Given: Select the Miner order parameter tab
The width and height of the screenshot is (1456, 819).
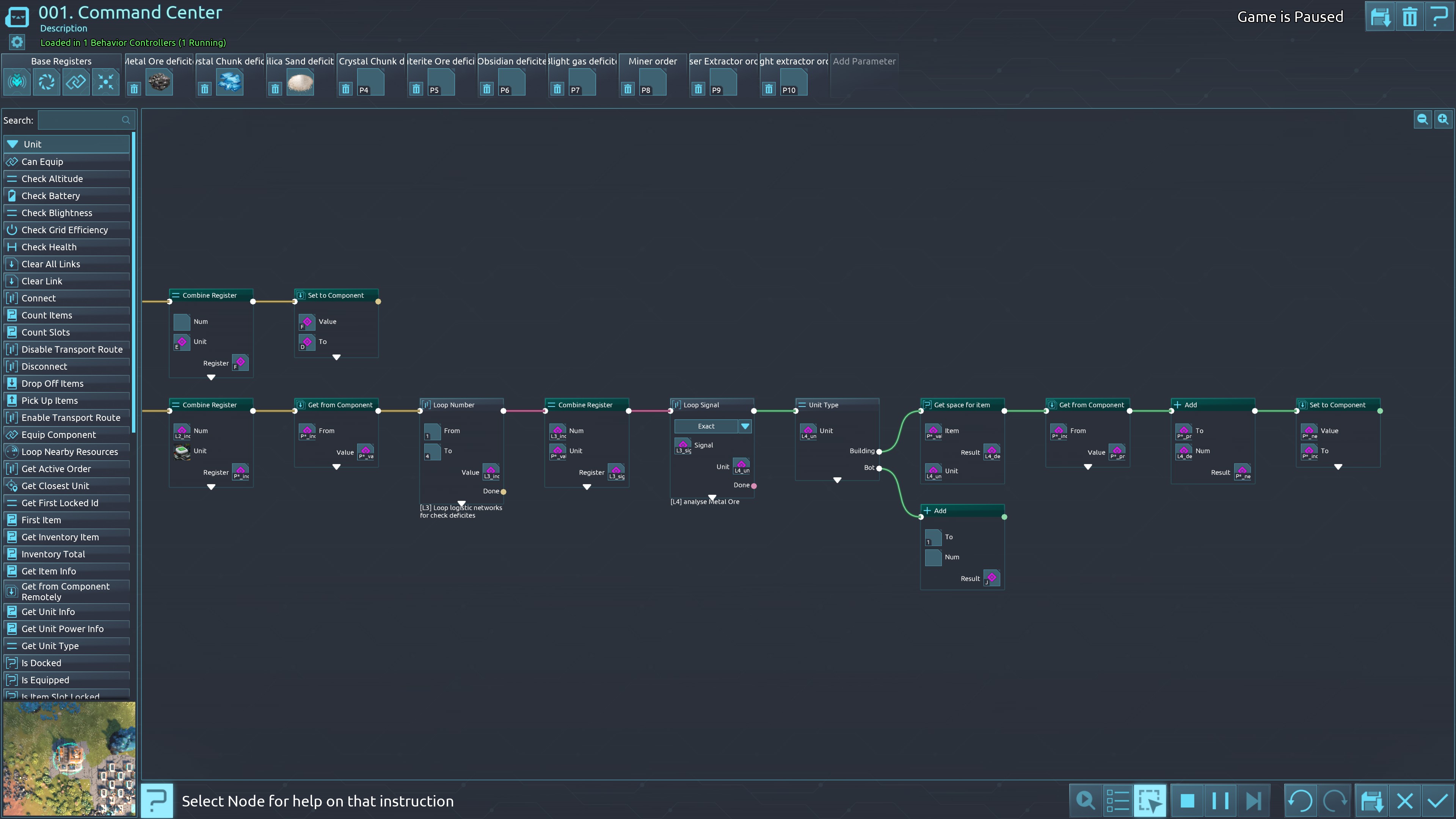Looking at the screenshot, I should tap(652, 61).
